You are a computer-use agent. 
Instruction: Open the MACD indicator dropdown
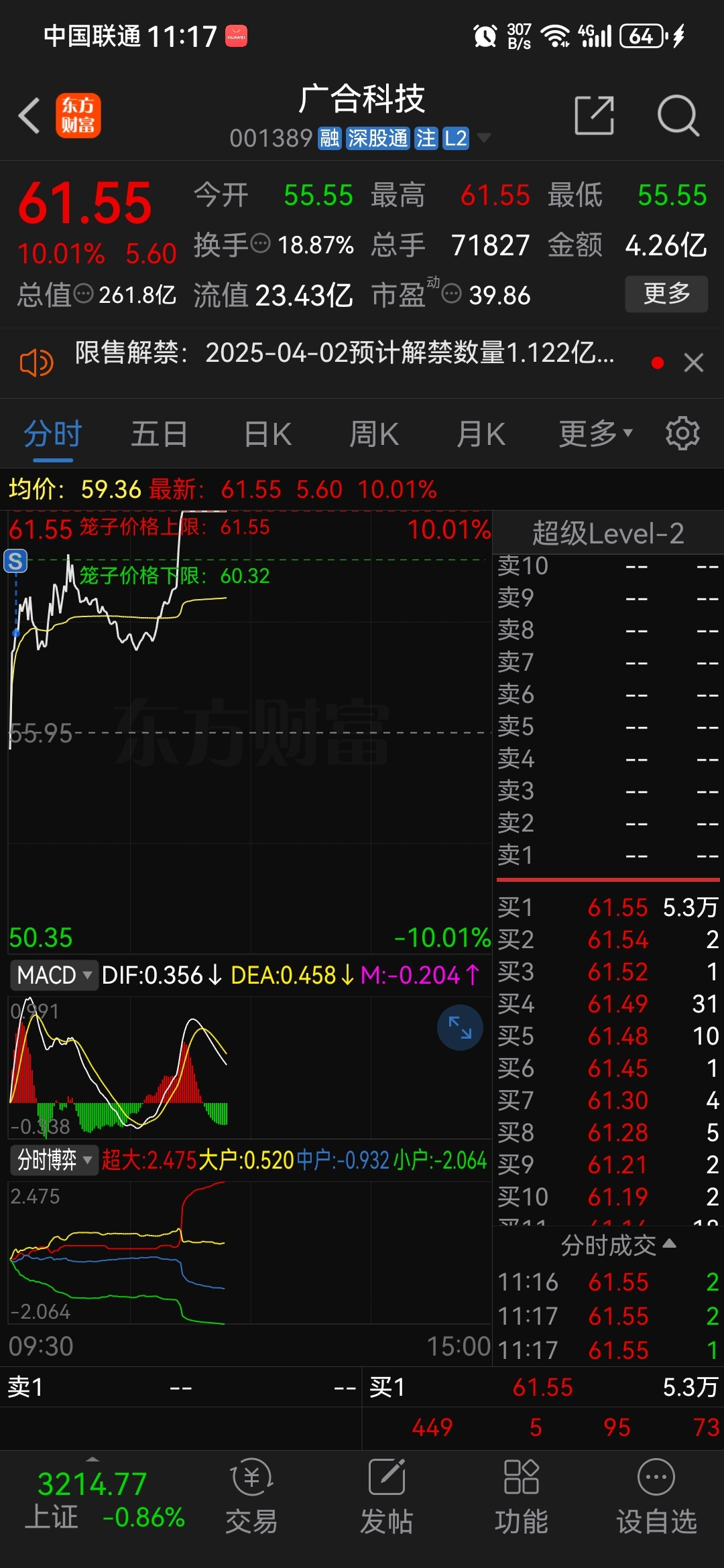click(54, 975)
